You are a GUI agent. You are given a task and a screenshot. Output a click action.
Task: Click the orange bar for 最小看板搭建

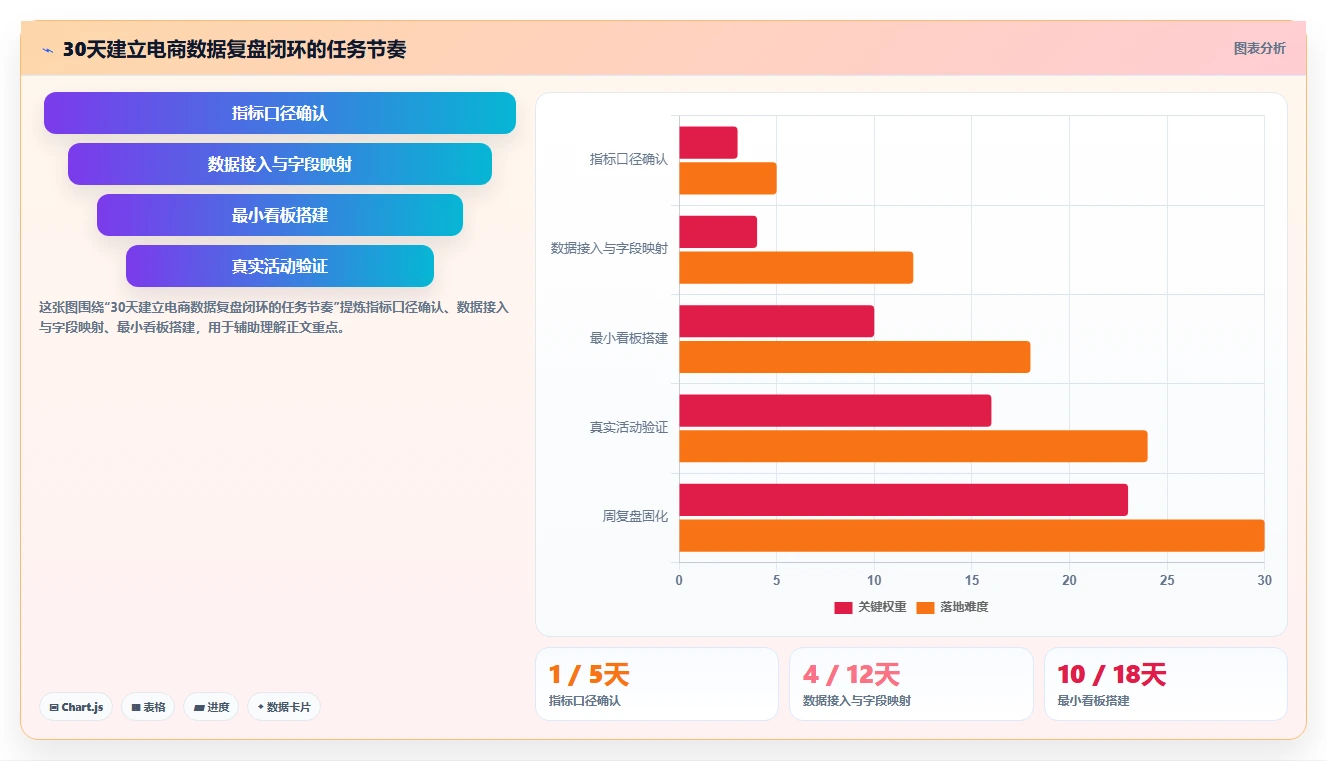point(855,357)
